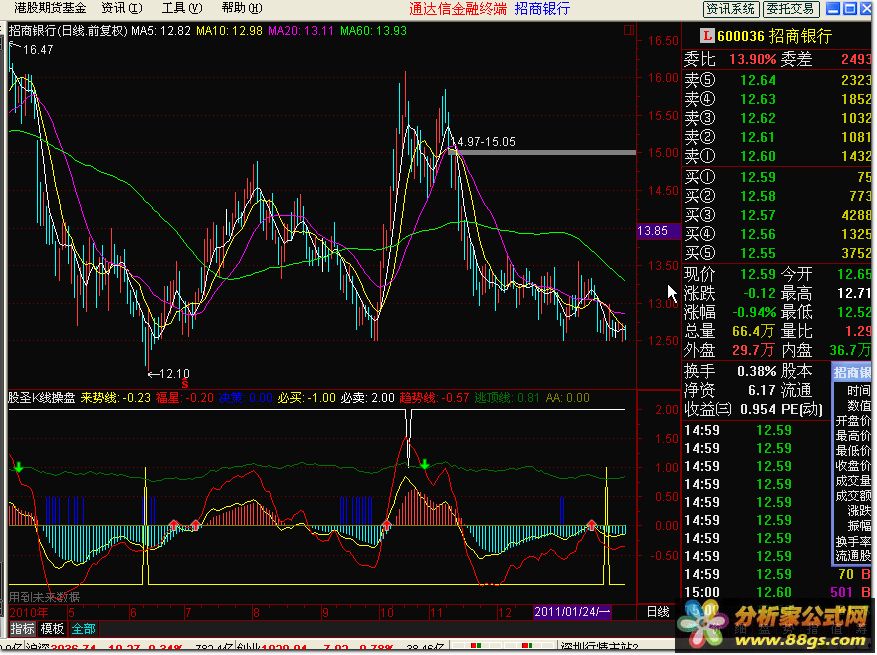Select 开盘价 in the info popup
The height and width of the screenshot is (655, 877).
coord(853,421)
